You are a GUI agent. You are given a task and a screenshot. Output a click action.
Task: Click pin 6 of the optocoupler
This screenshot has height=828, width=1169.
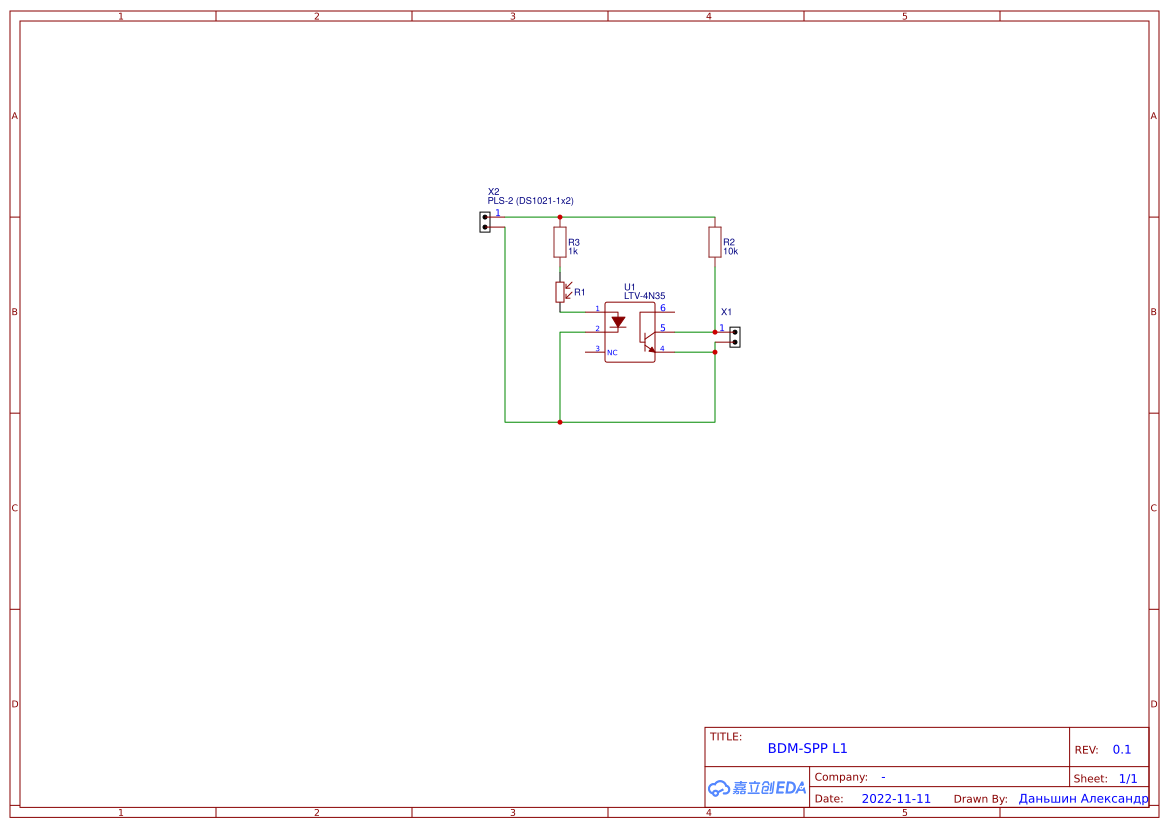[664, 311]
